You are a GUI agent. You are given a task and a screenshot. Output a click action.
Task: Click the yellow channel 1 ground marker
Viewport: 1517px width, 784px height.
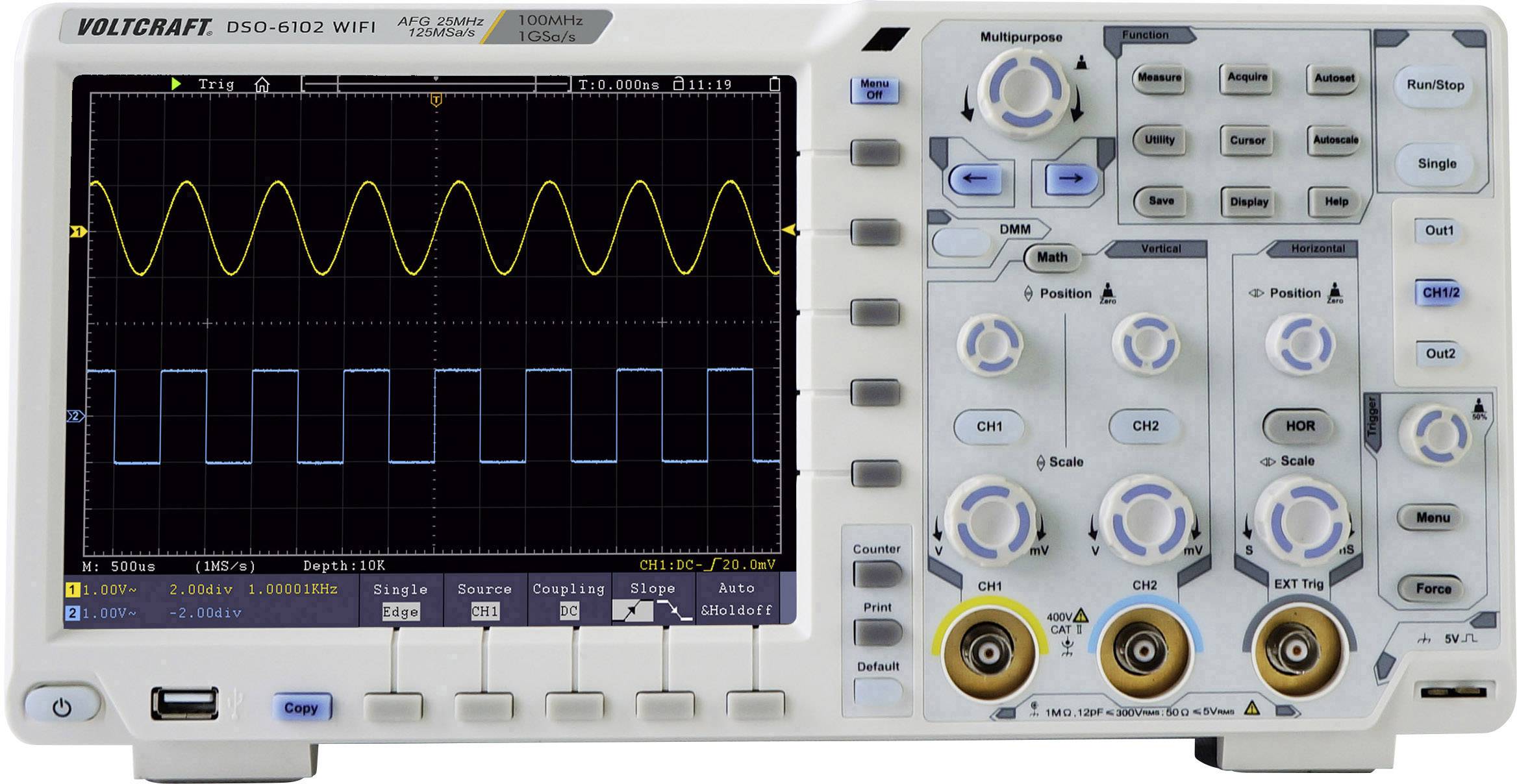click(x=78, y=232)
